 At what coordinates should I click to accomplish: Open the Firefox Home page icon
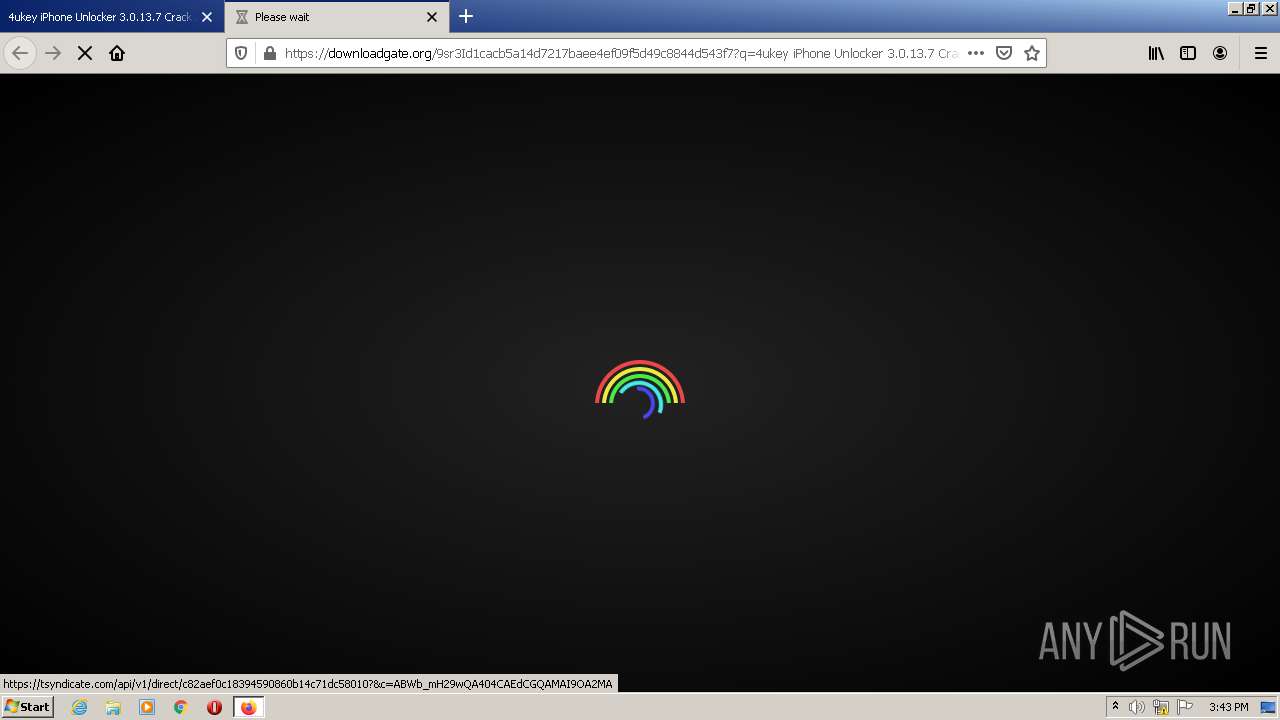coord(117,53)
